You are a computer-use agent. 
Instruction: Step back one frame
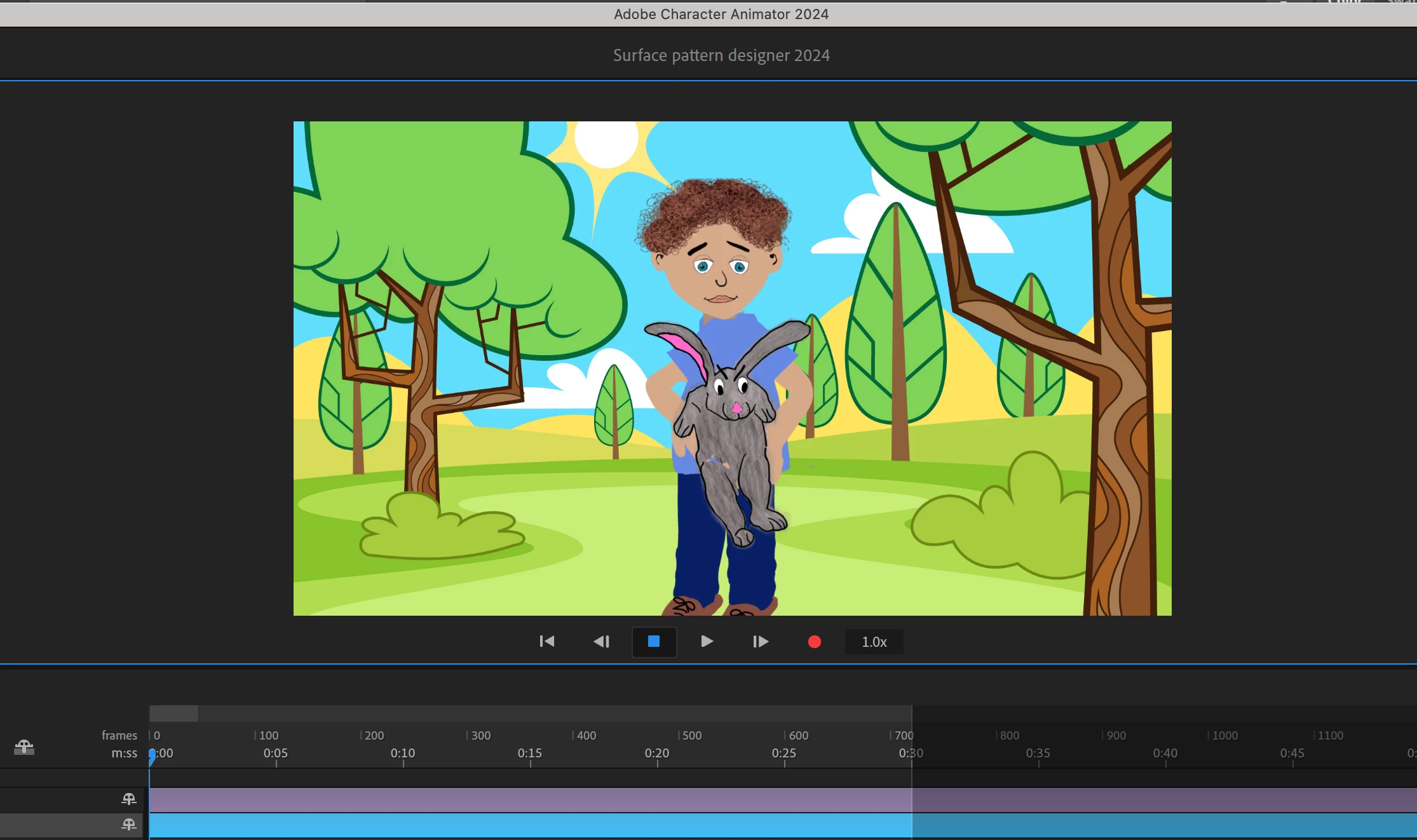pyautogui.click(x=601, y=642)
